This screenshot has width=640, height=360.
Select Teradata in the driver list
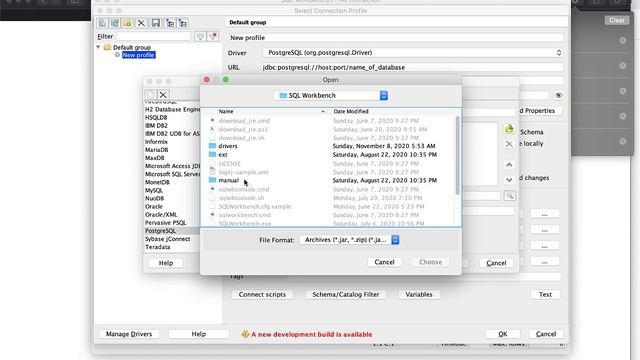pyautogui.click(x=158, y=247)
